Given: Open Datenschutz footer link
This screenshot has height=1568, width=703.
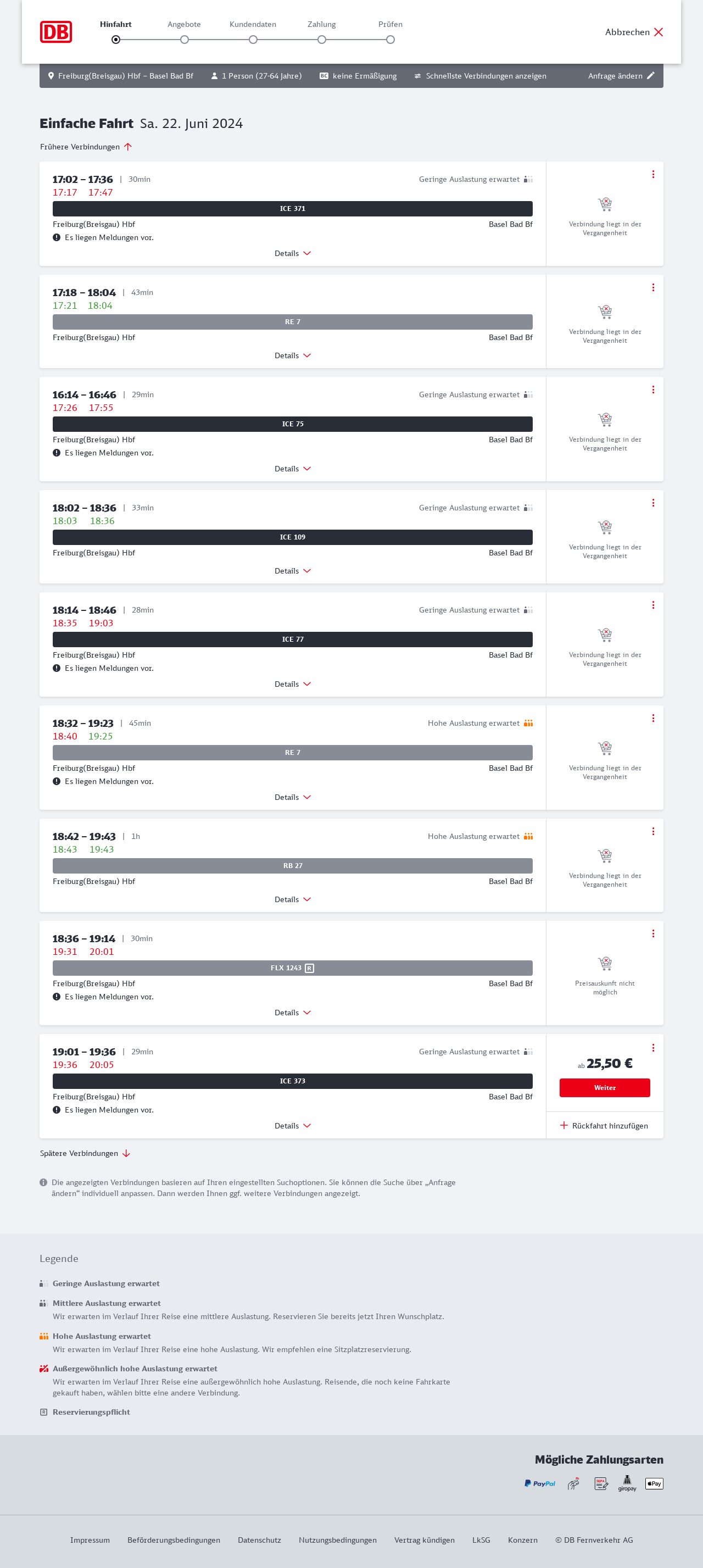Looking at the screenshot, I should point(259,1539).
